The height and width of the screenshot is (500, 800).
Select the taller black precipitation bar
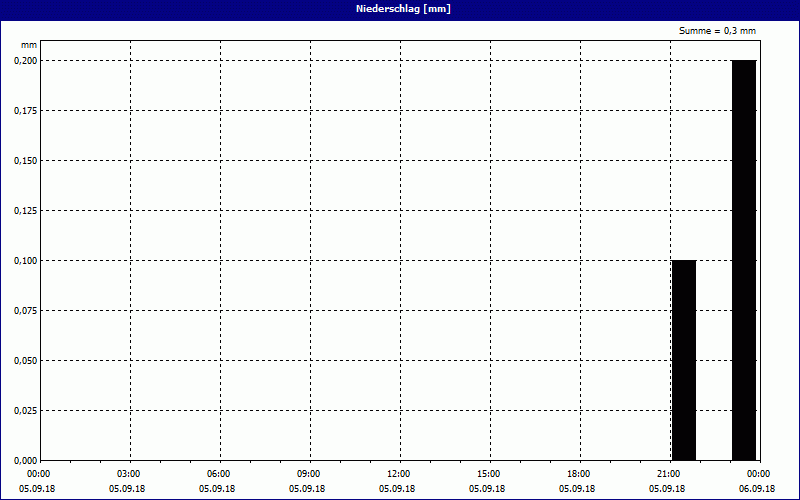point(743,260)
